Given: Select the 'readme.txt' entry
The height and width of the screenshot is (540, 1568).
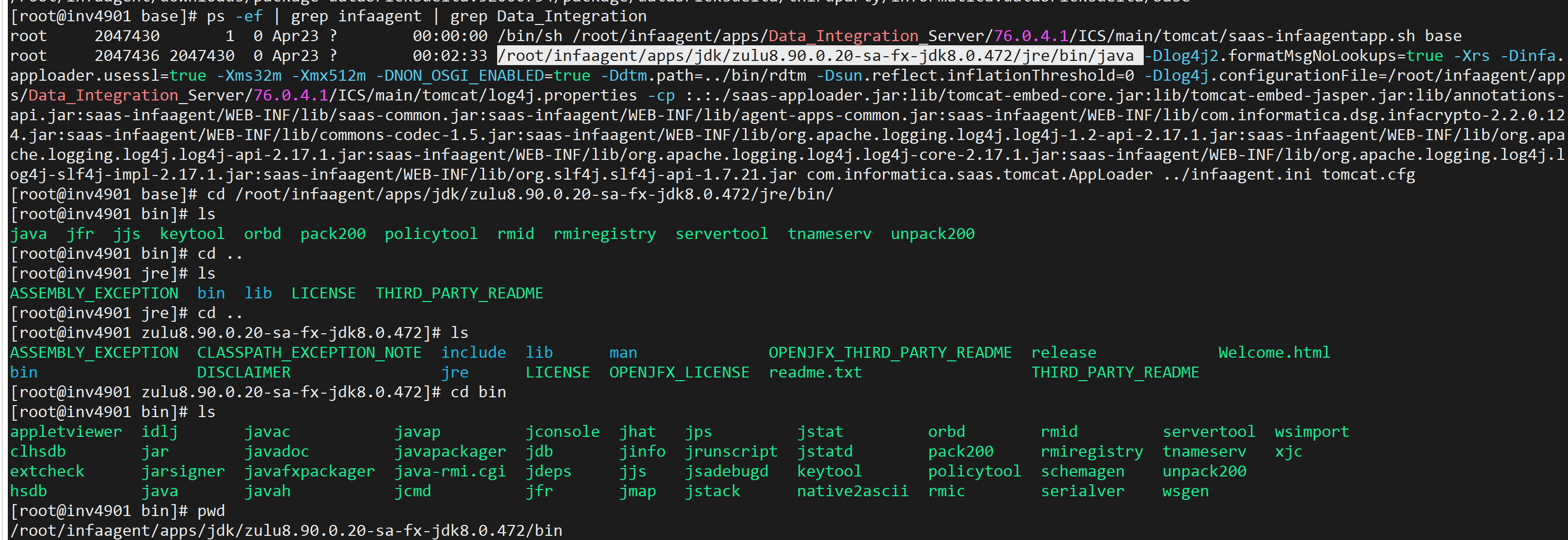Looking at the screenshot, I should click(x=815, y=372).
